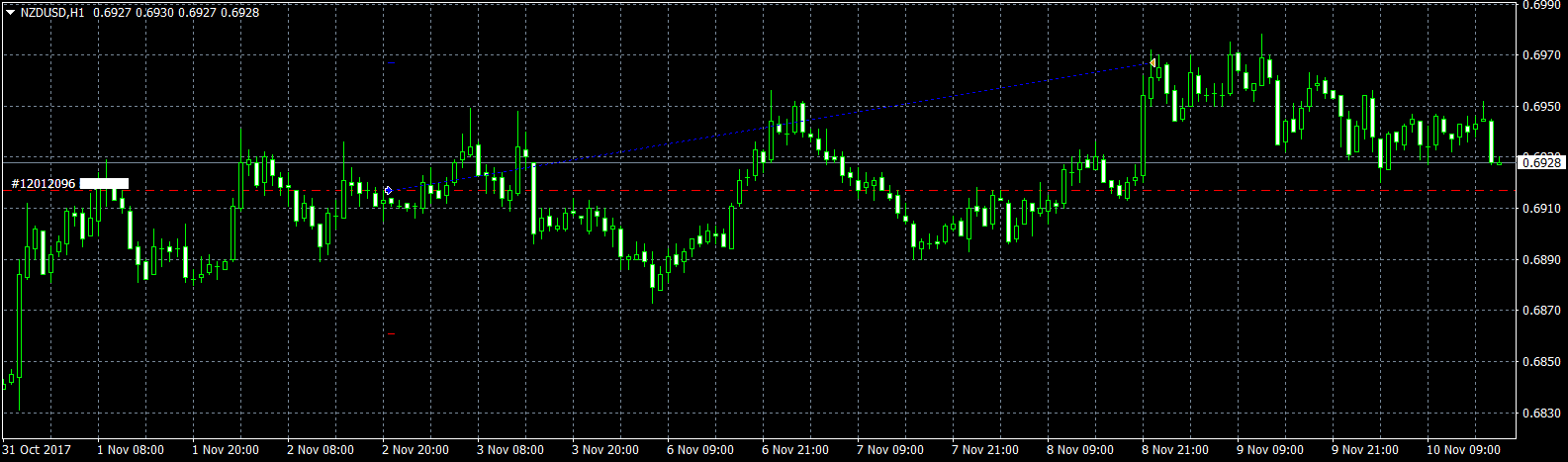The width and height of the screenshot is (1568, 462).
Task: Click the blue trade entry arrow marker
Action: 388,190
